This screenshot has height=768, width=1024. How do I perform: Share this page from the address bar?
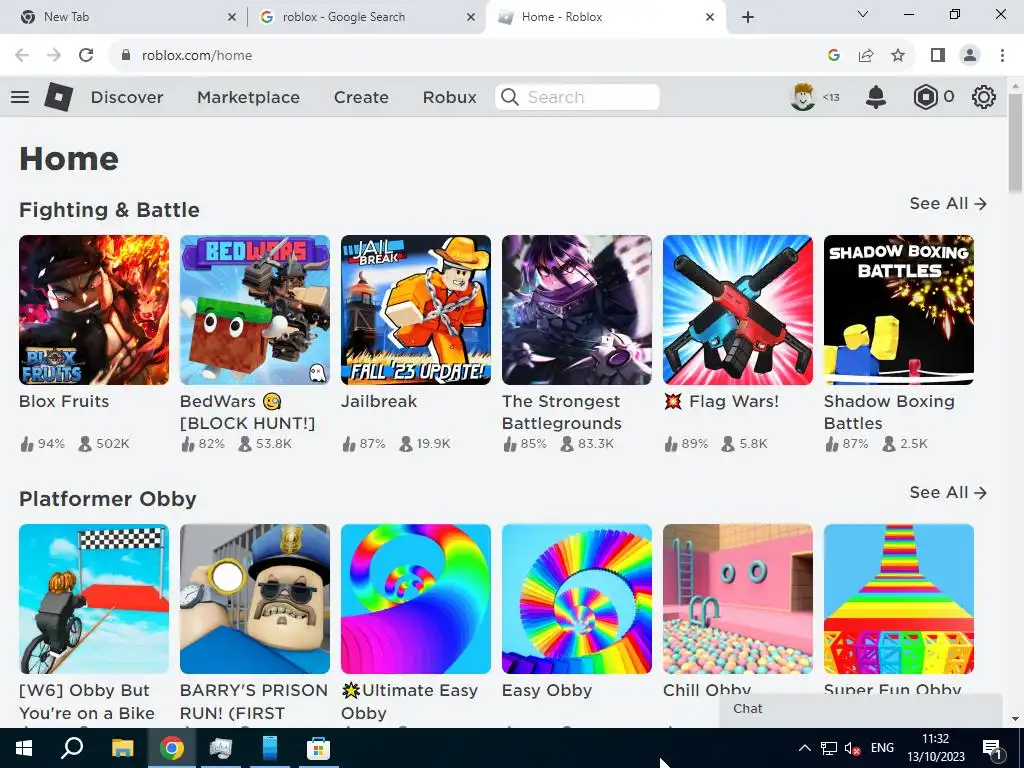[x=866, y=56]
